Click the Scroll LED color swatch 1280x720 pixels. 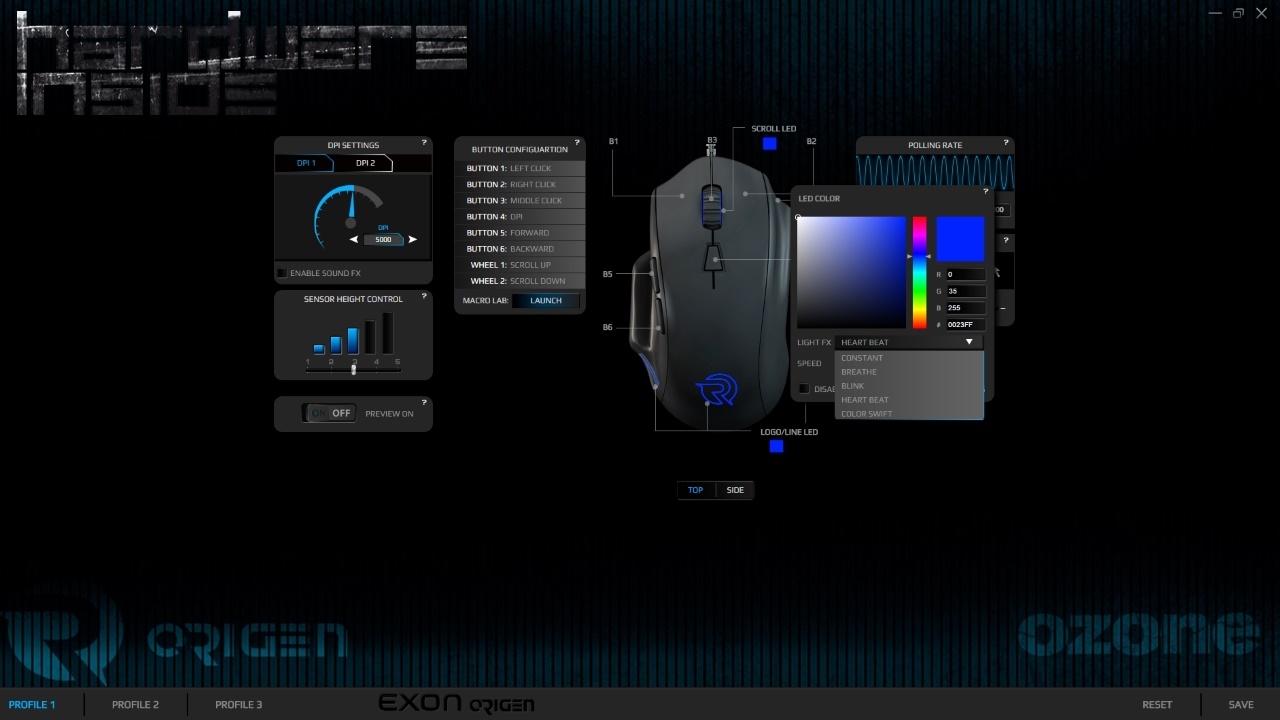769,144
